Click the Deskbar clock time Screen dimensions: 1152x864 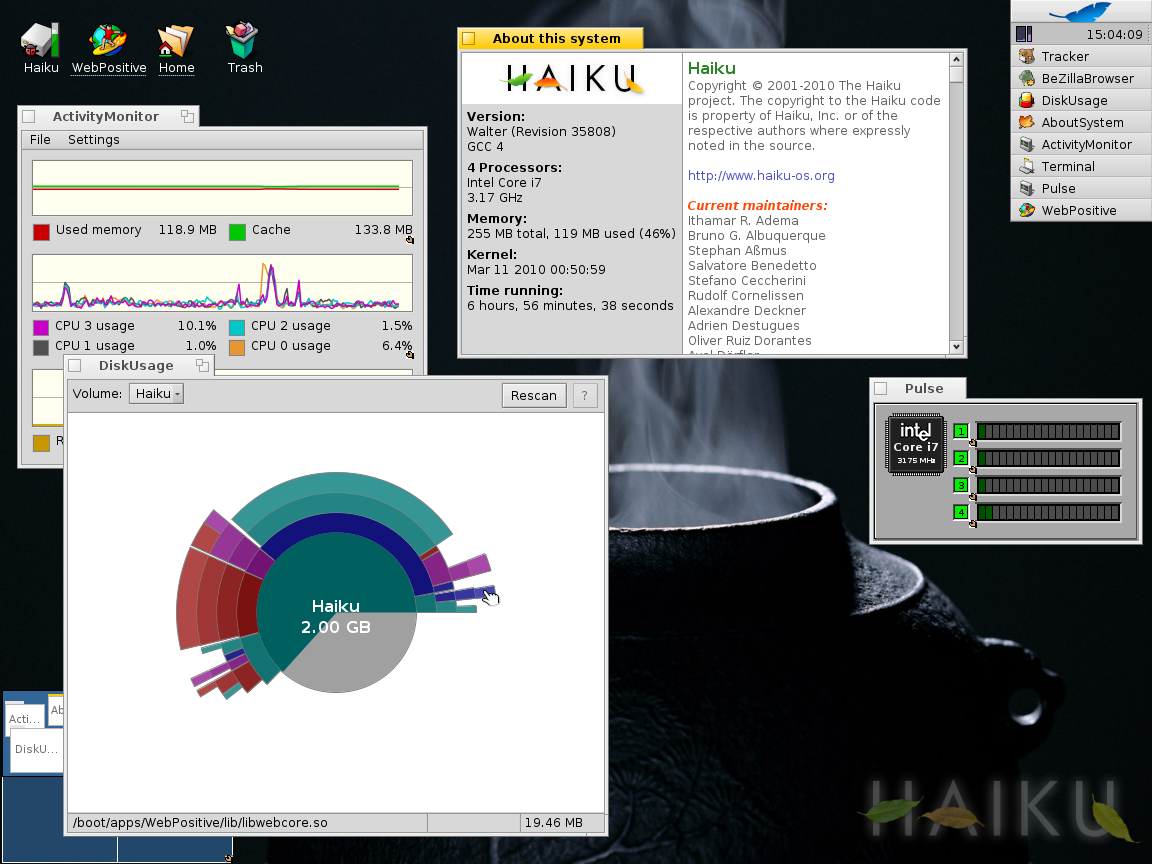coord(1116,35)
